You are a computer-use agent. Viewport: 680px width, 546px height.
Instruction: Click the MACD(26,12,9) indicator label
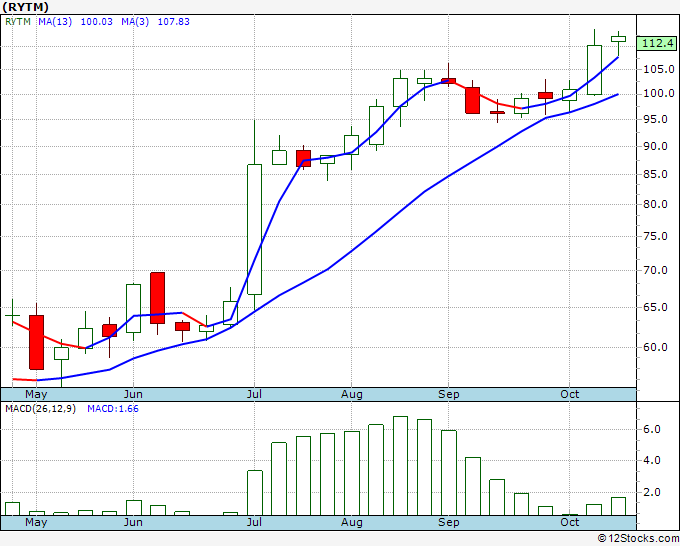[x=40, y=409]
